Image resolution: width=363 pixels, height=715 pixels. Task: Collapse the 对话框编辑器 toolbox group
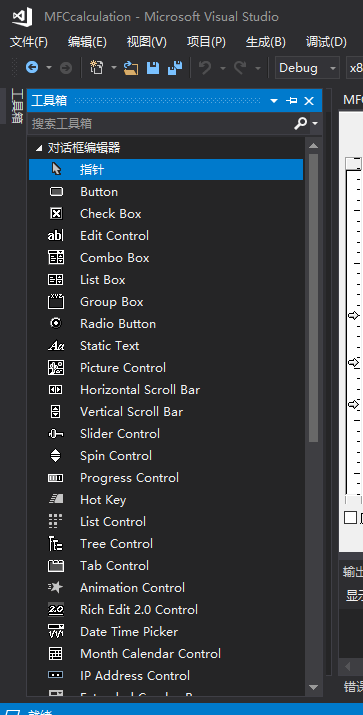(39, 148)
